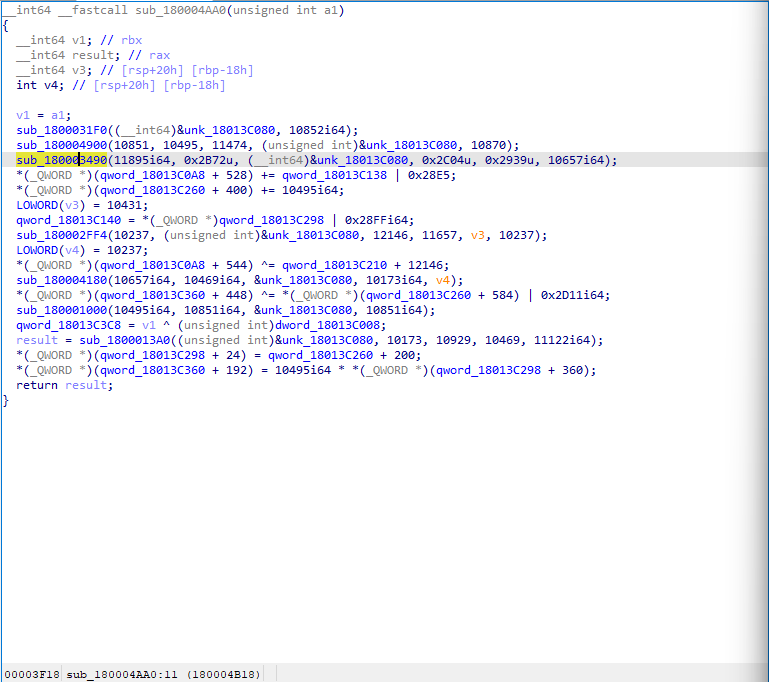Select function name sub_180004AA0 in the signature
This screenshot has height=682, width=769.
[180, 10]
